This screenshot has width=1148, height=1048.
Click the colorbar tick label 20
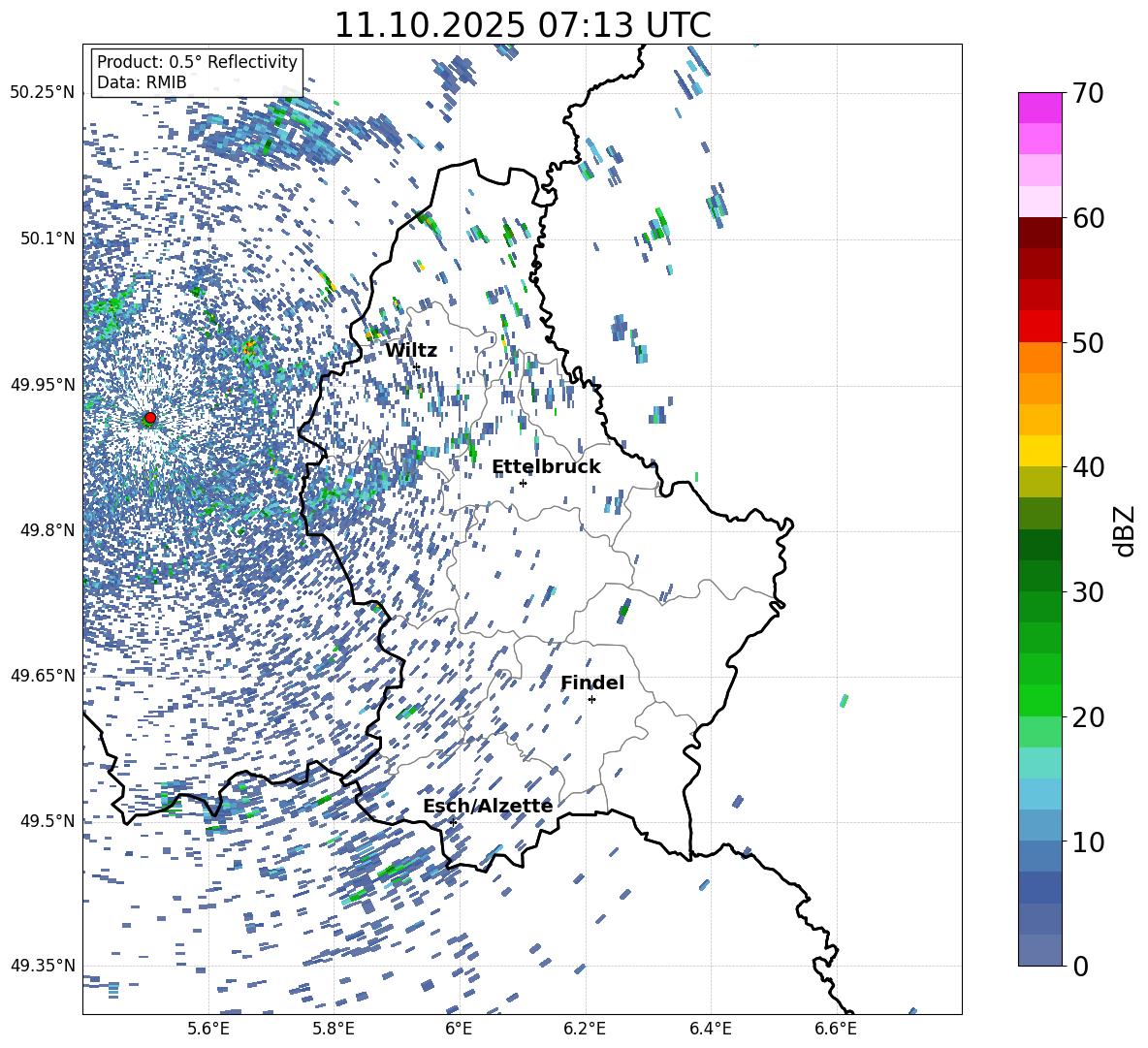pos(1089,717)
